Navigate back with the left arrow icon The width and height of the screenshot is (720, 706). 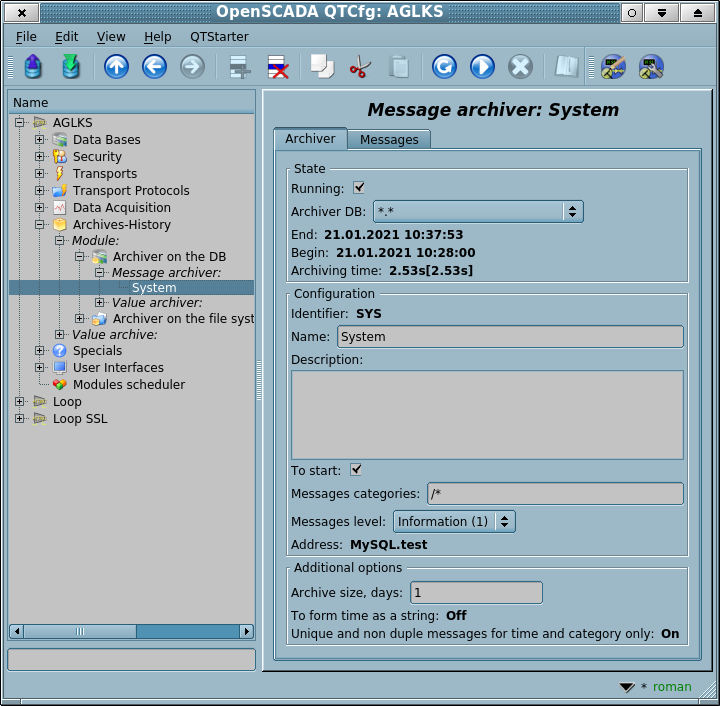(x=154, y=67)
